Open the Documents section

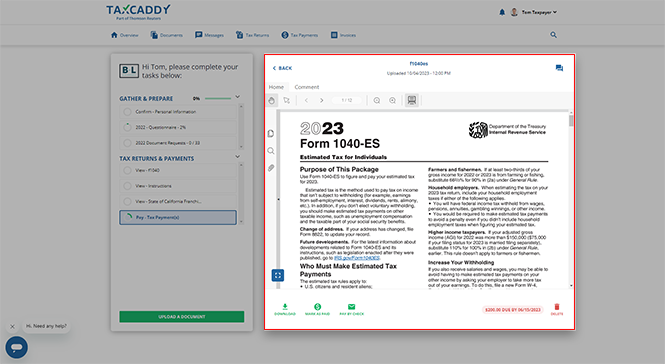(x=166, y=35)
